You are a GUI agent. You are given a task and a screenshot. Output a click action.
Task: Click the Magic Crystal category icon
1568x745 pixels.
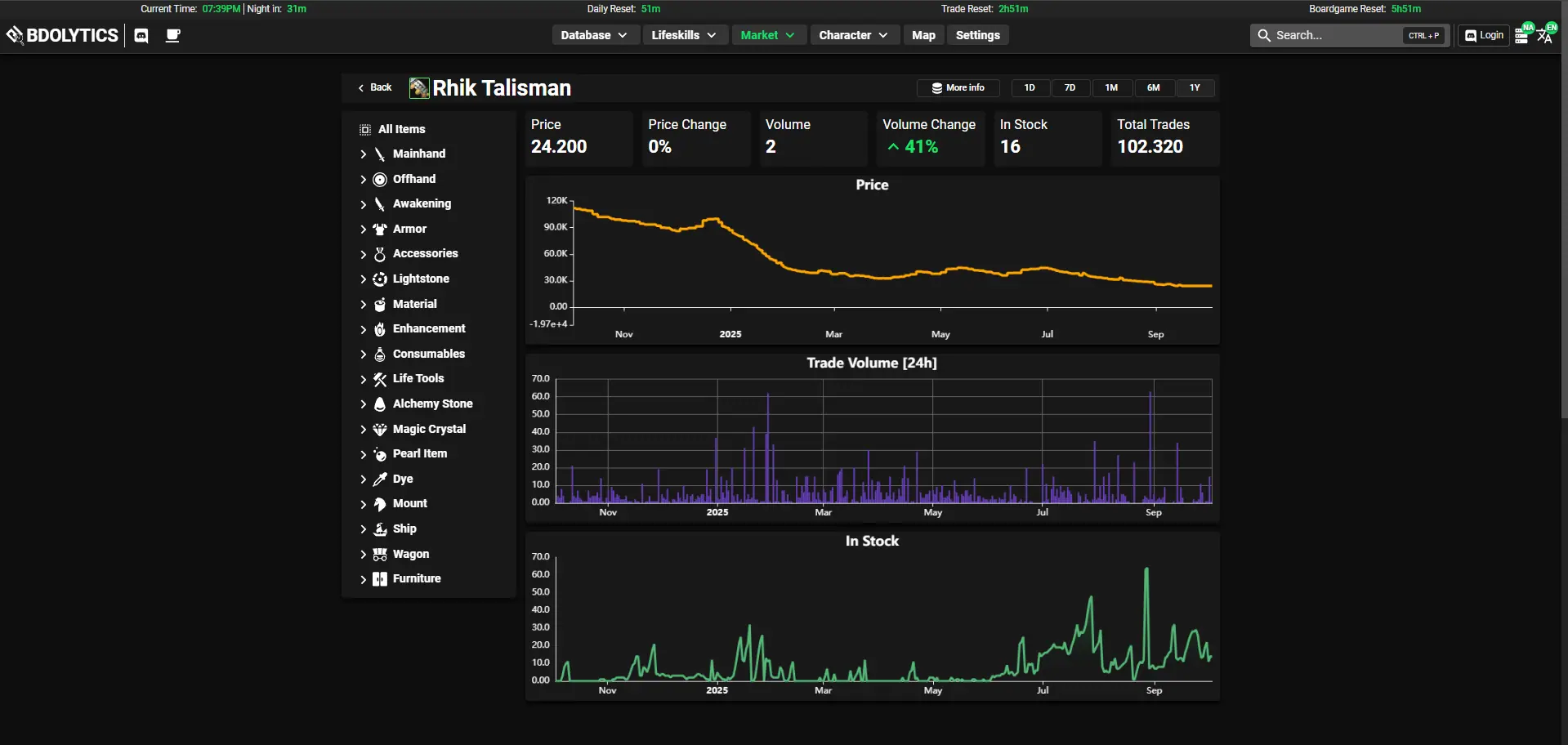[x=379, y=429]
